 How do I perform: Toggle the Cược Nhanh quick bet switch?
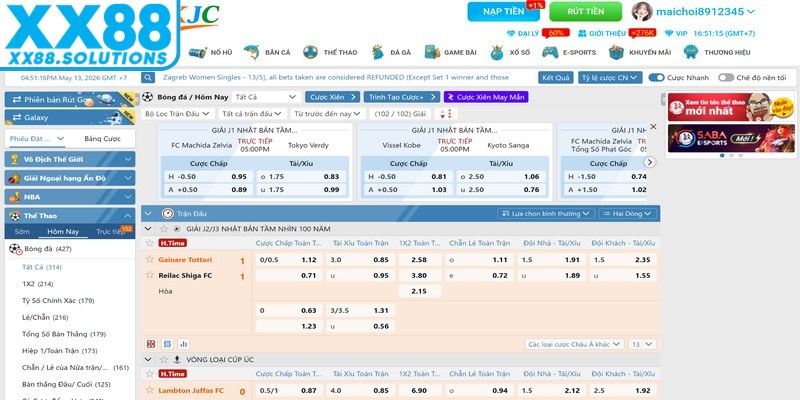[x=656, y=78]
